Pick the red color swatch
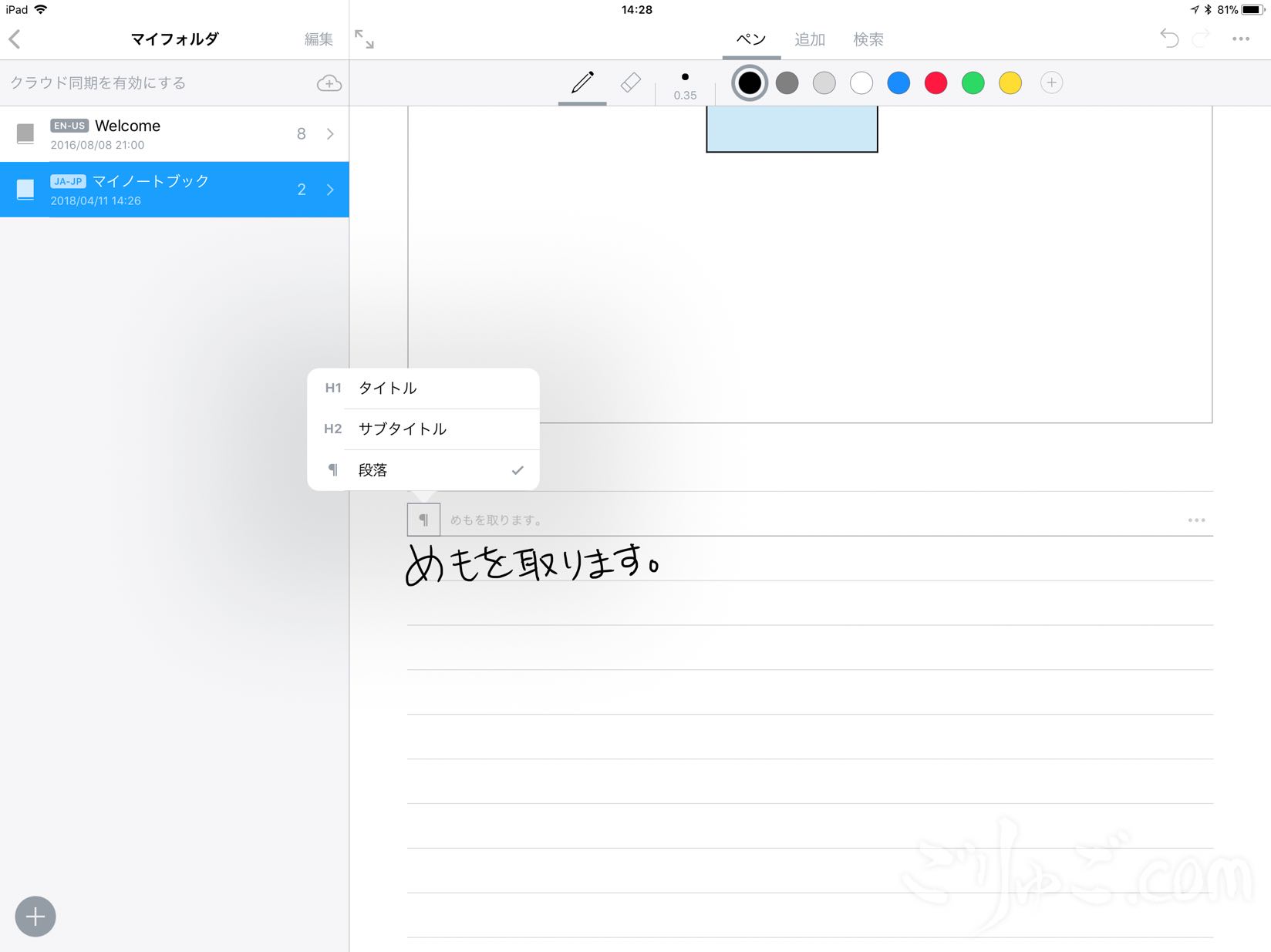The width and height of the screenshot is (1271, 952). coord(936,82)
